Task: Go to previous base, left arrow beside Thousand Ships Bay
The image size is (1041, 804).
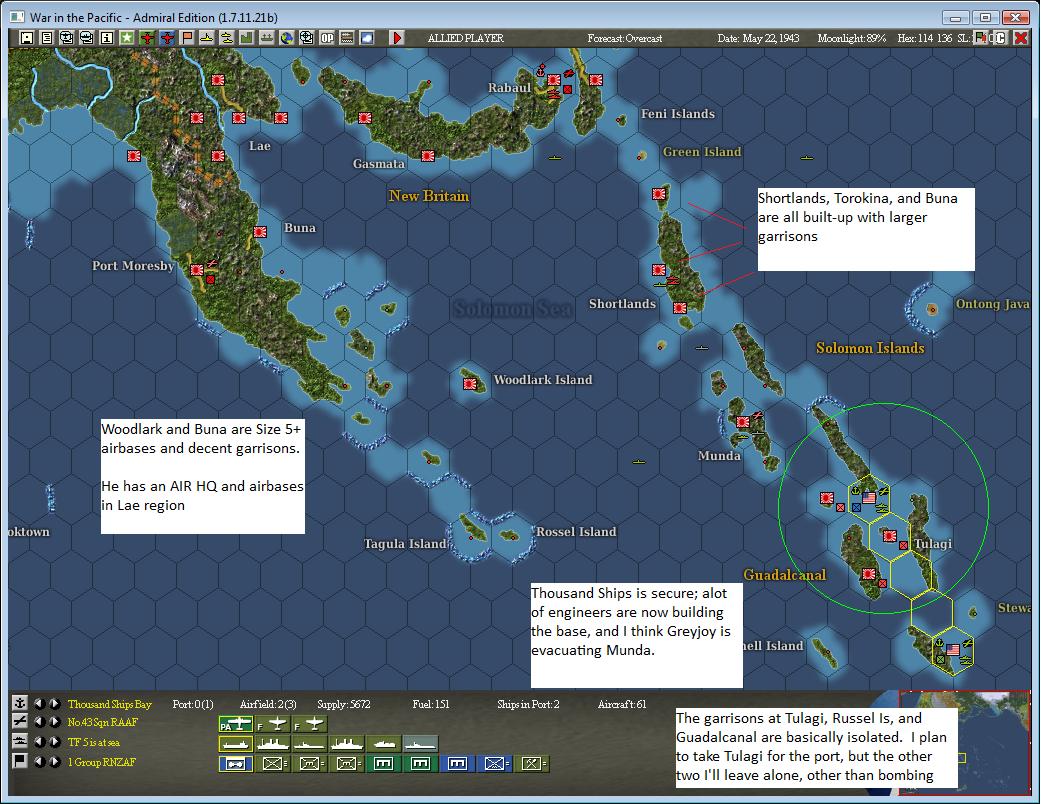Action: [x=40, y=704]
